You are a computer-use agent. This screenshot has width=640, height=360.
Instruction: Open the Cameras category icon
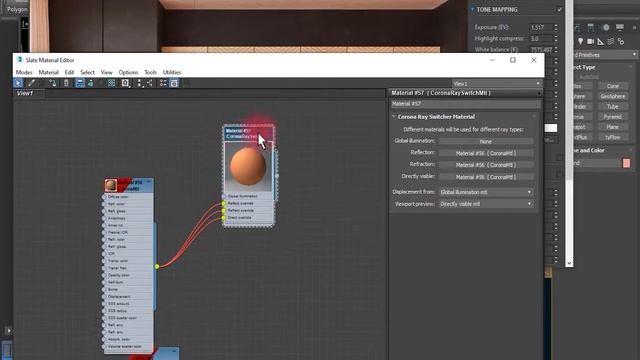(591, 41)
